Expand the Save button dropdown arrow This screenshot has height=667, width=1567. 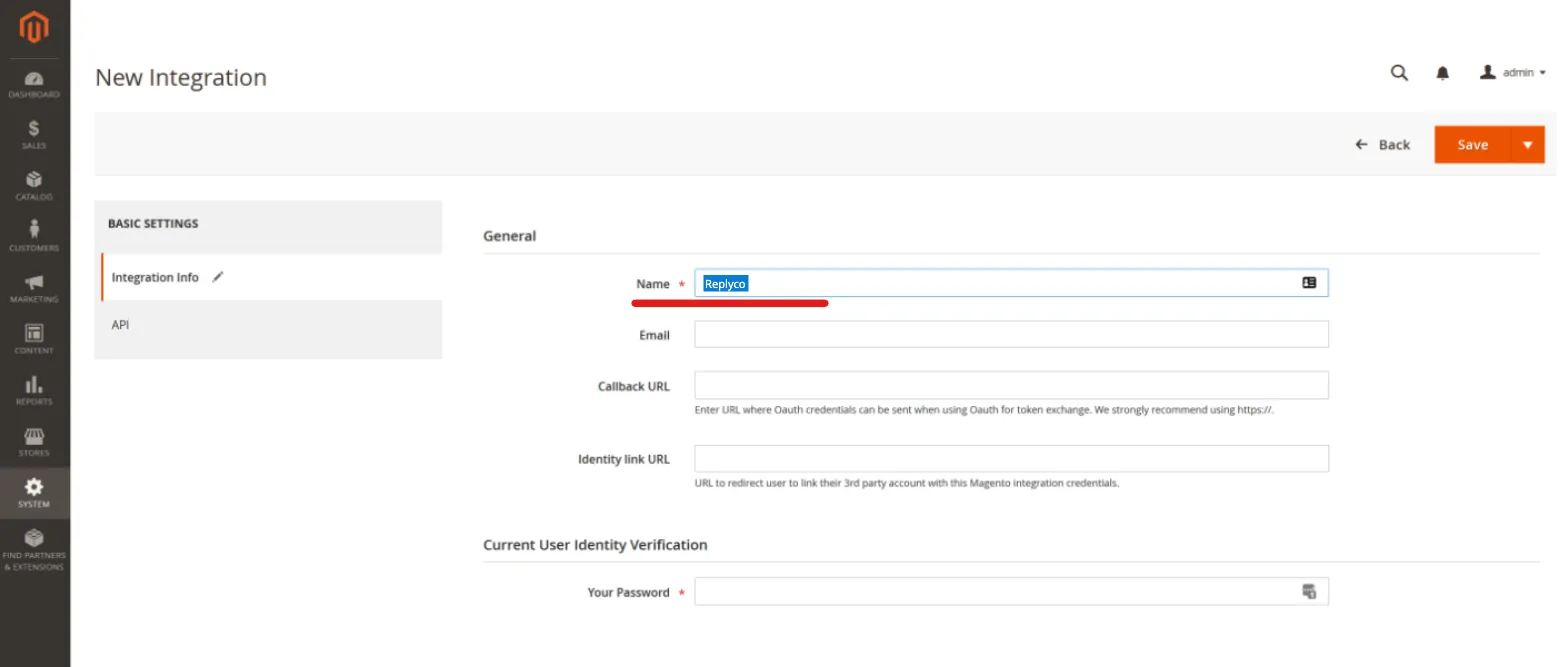tap(1527, 144)
